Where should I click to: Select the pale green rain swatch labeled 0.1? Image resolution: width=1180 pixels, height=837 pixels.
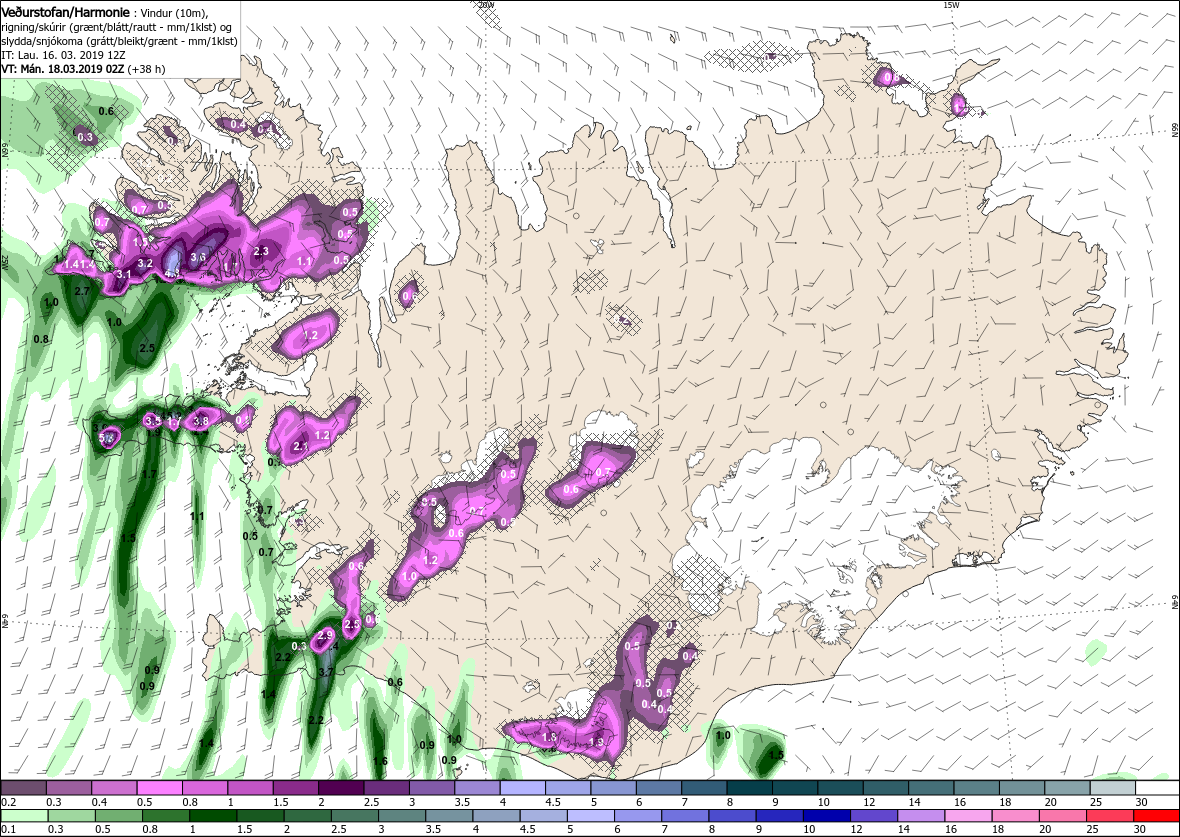[x=24, y=817]
